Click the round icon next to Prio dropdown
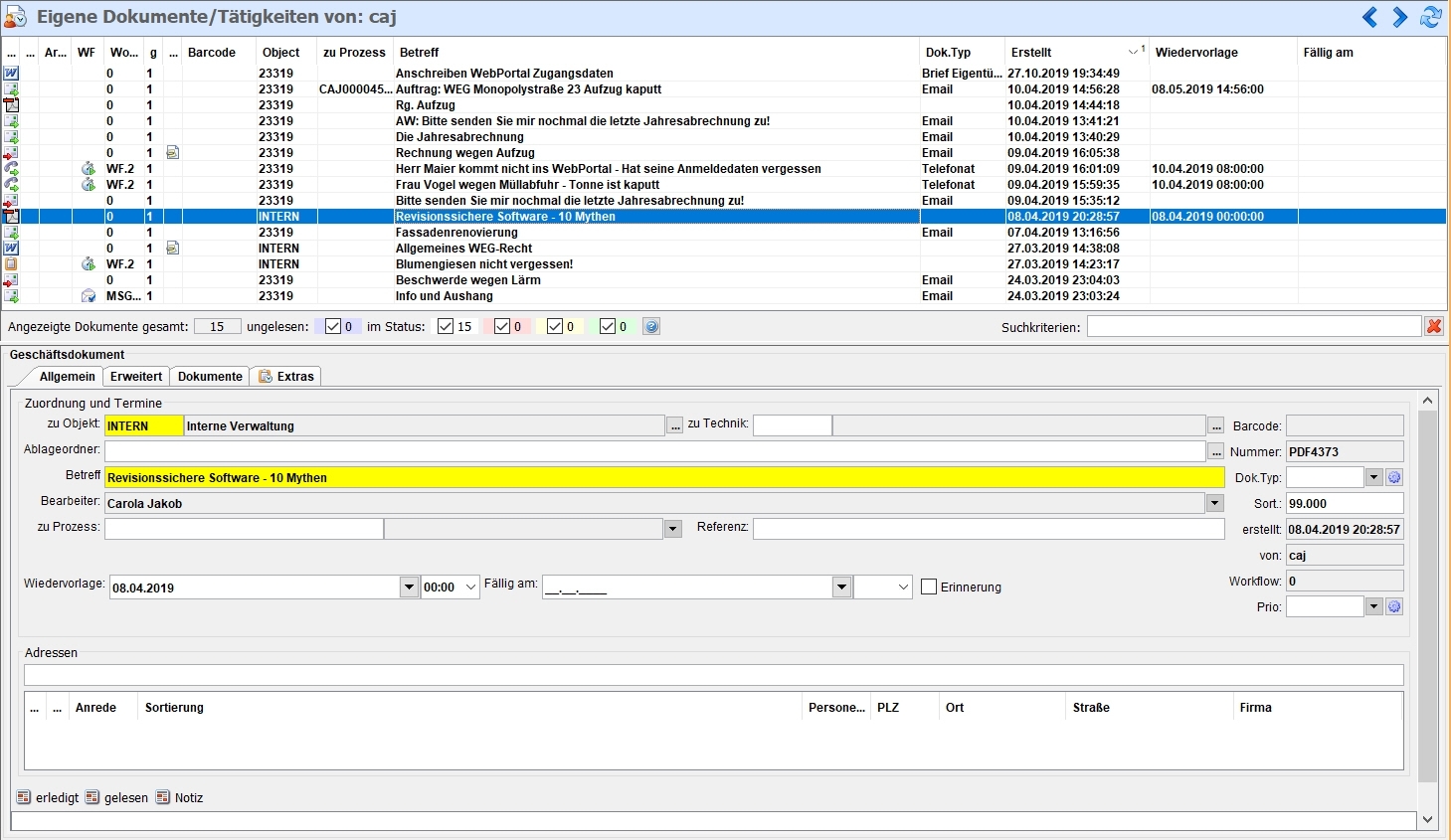This screenshot has width=1451, height=840. [x=1394, y=606]
